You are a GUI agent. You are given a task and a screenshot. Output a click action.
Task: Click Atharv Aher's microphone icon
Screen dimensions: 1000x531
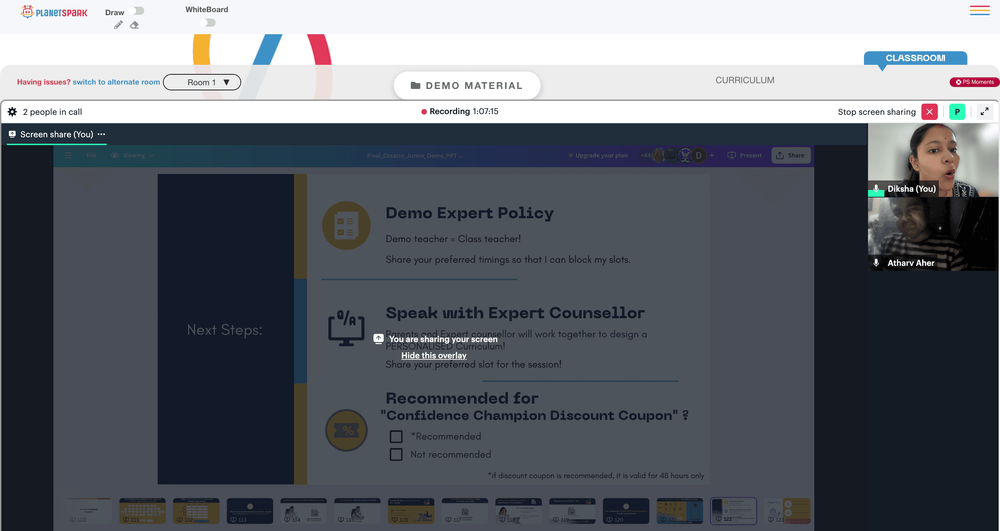point(876,263)
